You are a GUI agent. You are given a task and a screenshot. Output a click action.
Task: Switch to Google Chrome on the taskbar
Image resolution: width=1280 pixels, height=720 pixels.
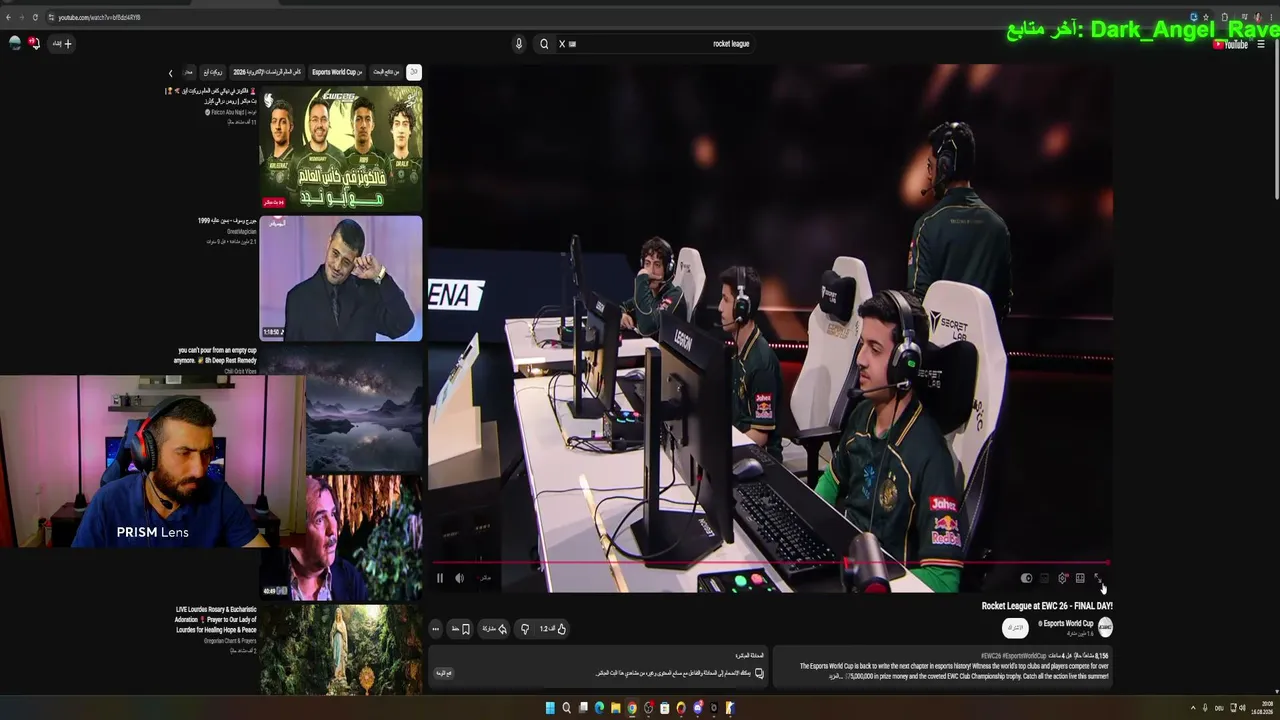point(632,708)
